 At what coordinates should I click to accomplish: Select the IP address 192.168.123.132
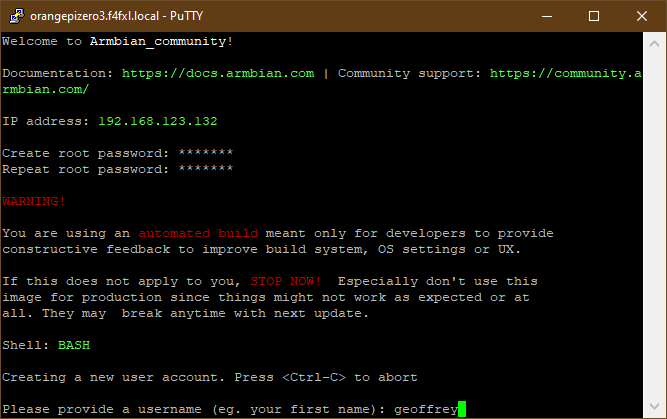click(158, 122)
